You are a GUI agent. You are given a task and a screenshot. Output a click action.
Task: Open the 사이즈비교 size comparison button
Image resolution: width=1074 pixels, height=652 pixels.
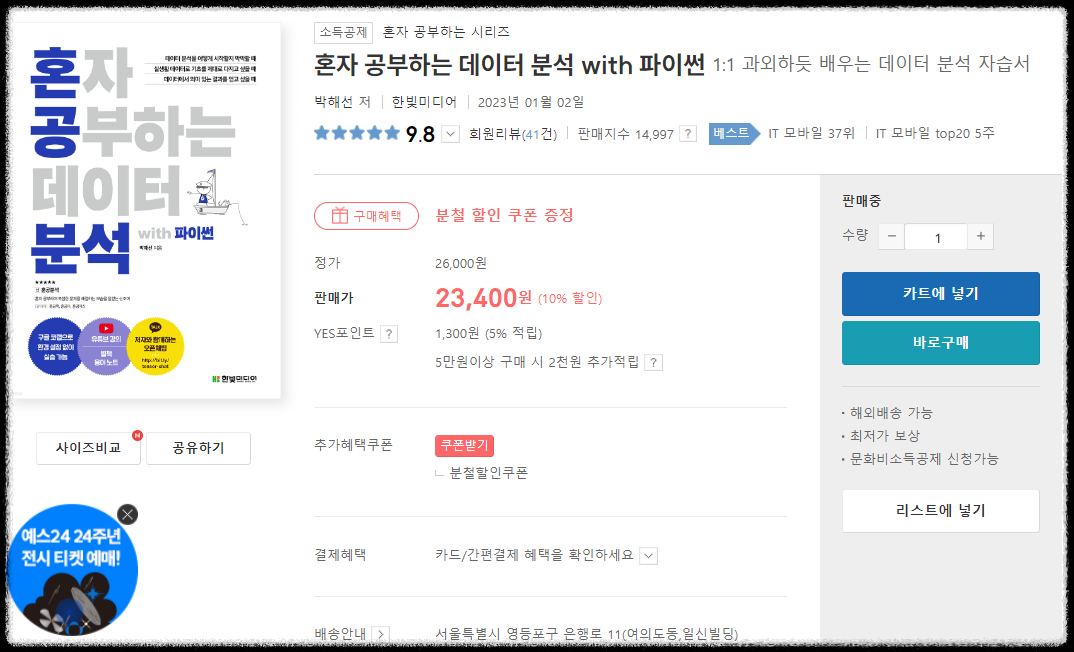[88, 448]
